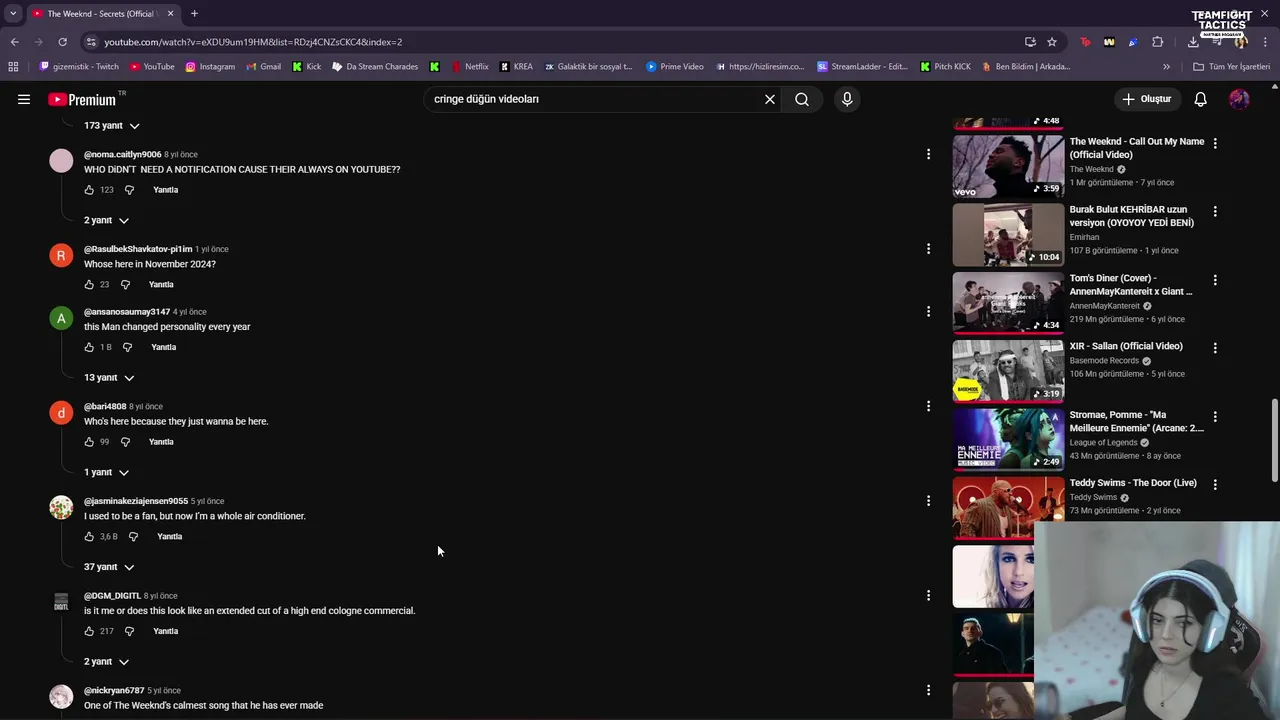Viewport: 1280px width, 720px height.
Task: Open options for XIR - Sallan video
Action: click(x=1215, y=348)
